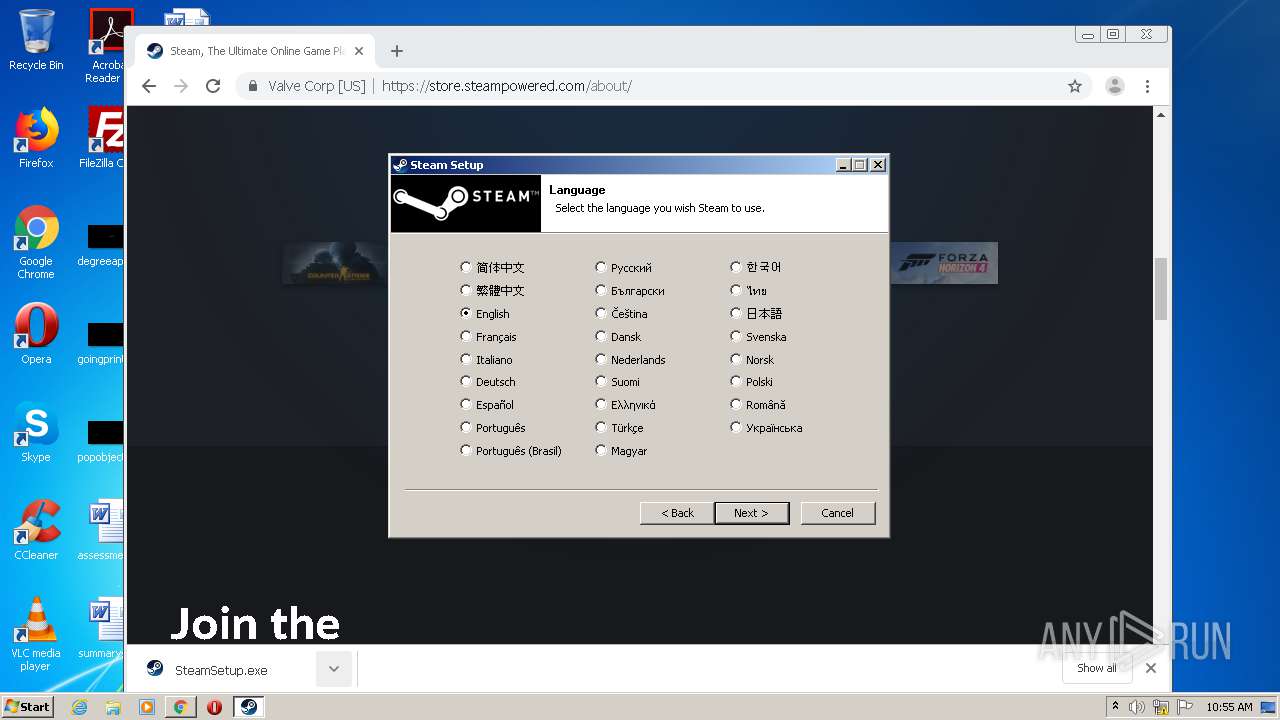Open Windows Explorer from the taskbar
The image size is (1280, 720).
click(x=113, y=707)
